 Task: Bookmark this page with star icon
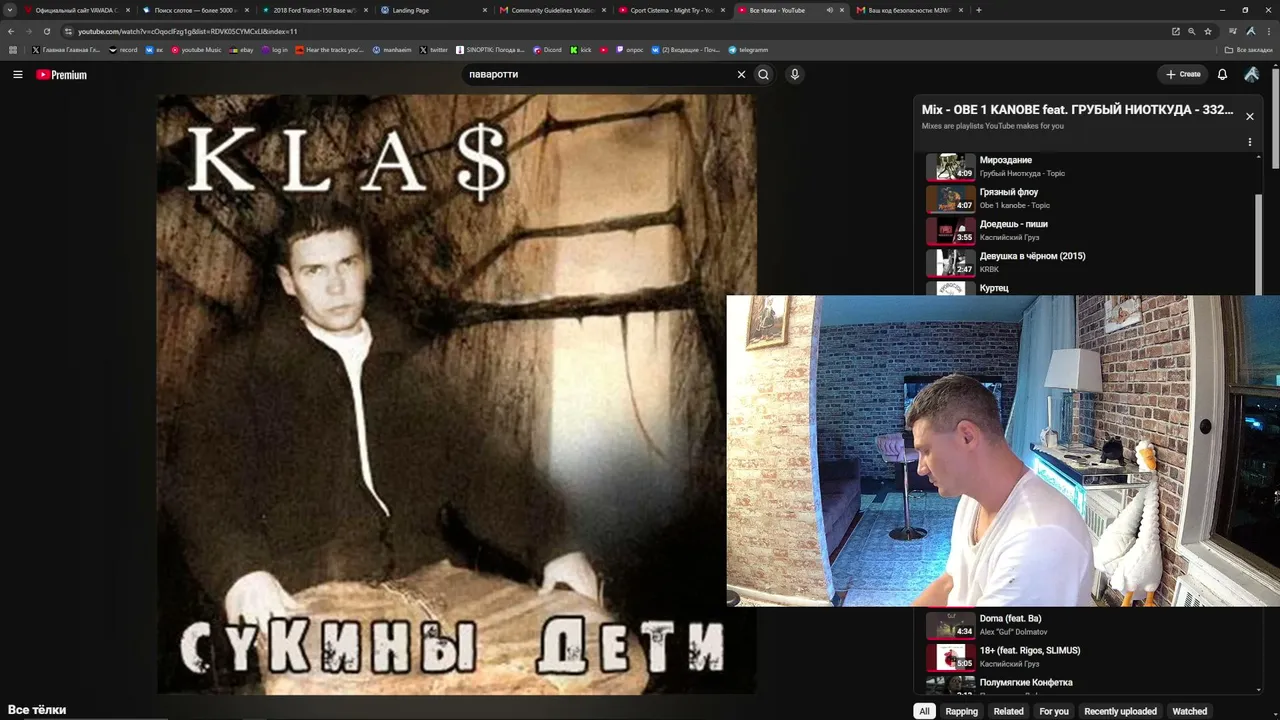1207,31
